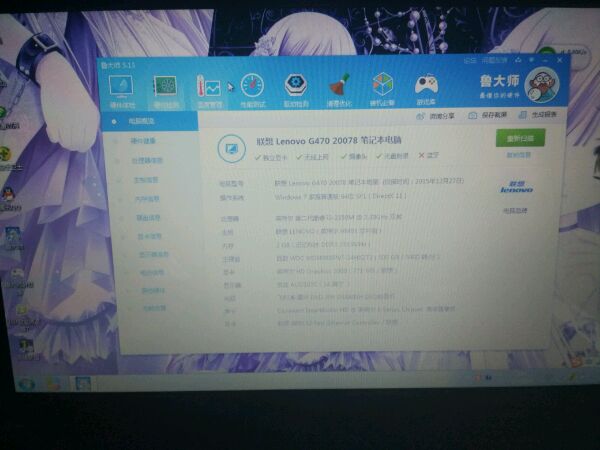Click the 论坛 link in the title bar
600x450 pixels.
pyautogui.click(x=470, y=61)
